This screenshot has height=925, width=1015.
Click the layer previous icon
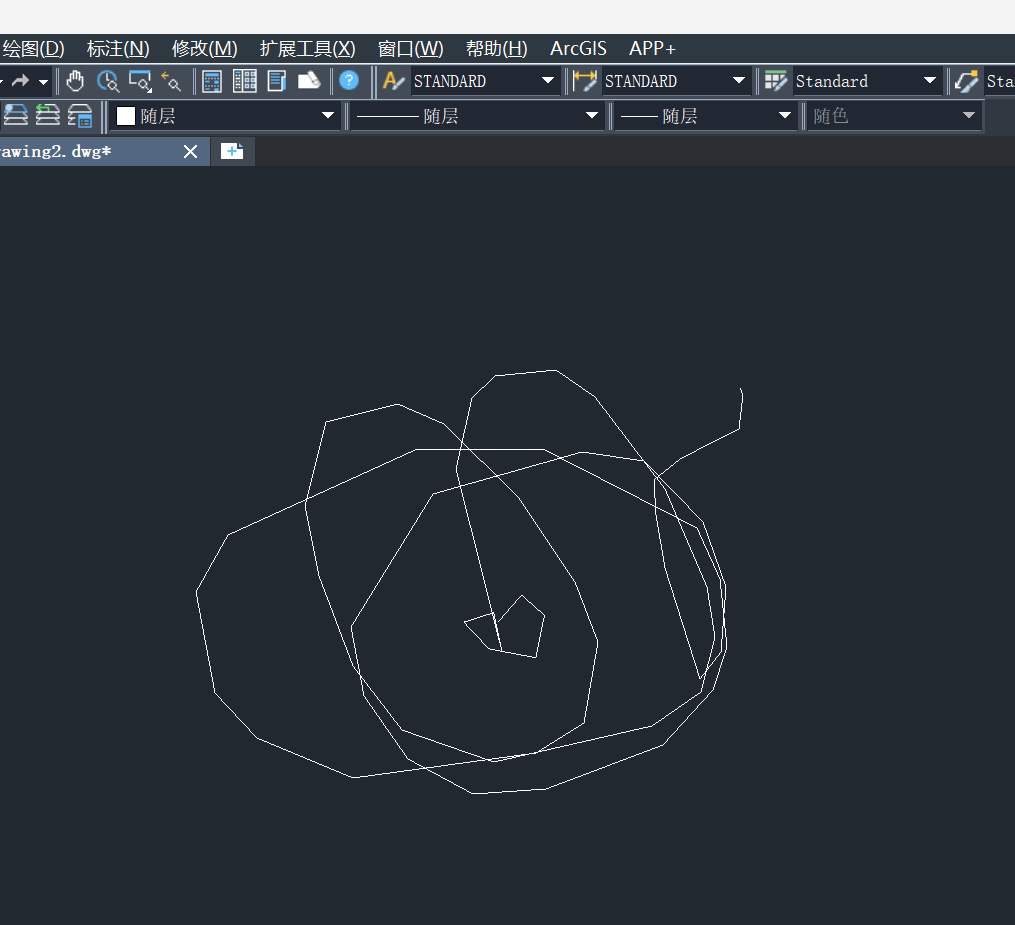[48, 116]
